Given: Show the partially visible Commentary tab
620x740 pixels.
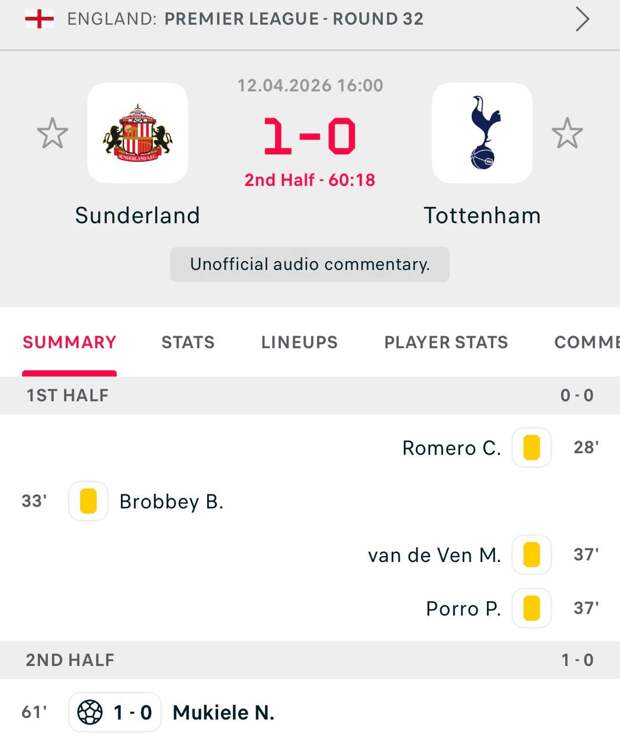Looking at the screenshot, I should 587,342.
